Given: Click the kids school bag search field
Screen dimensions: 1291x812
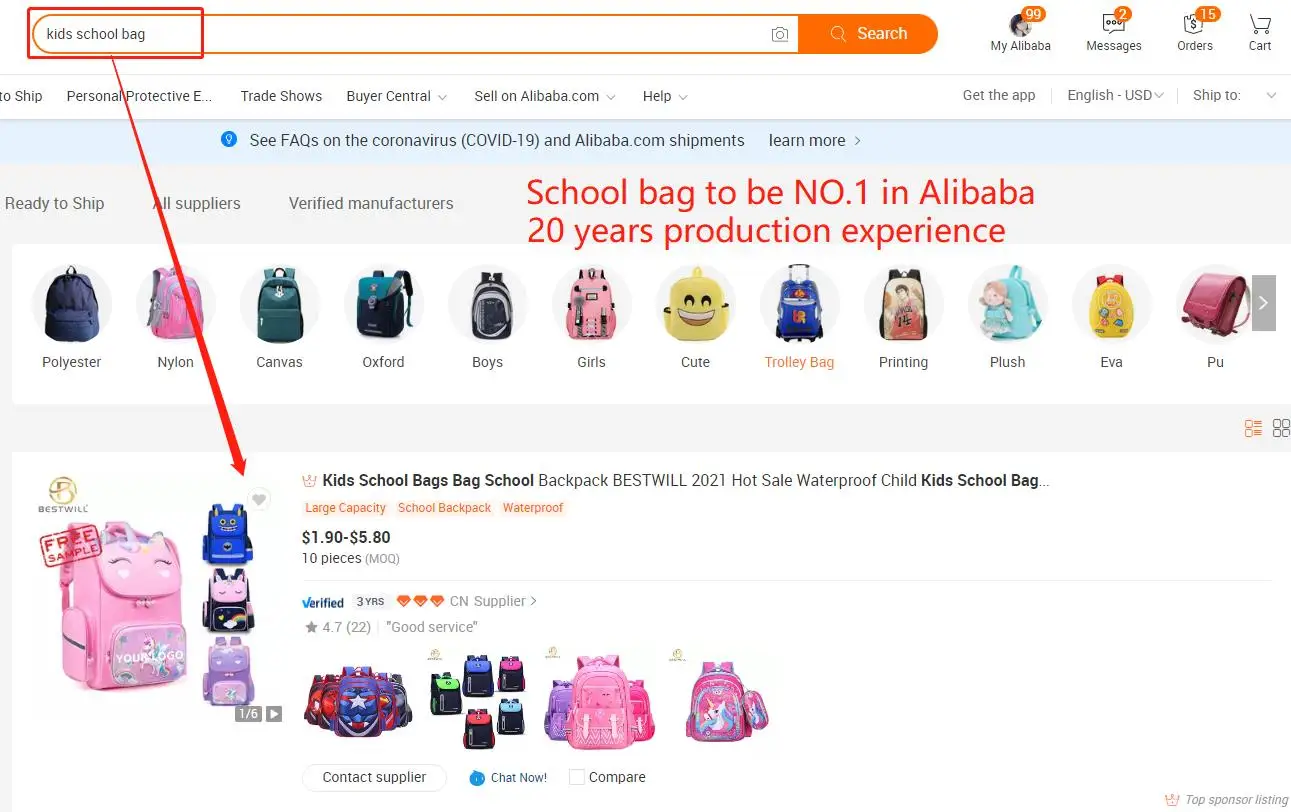Looking at the screenshot, I should [400, 34].
